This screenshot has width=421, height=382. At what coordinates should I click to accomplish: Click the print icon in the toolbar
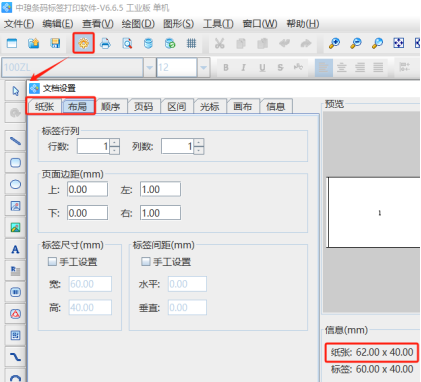[105, 43]
